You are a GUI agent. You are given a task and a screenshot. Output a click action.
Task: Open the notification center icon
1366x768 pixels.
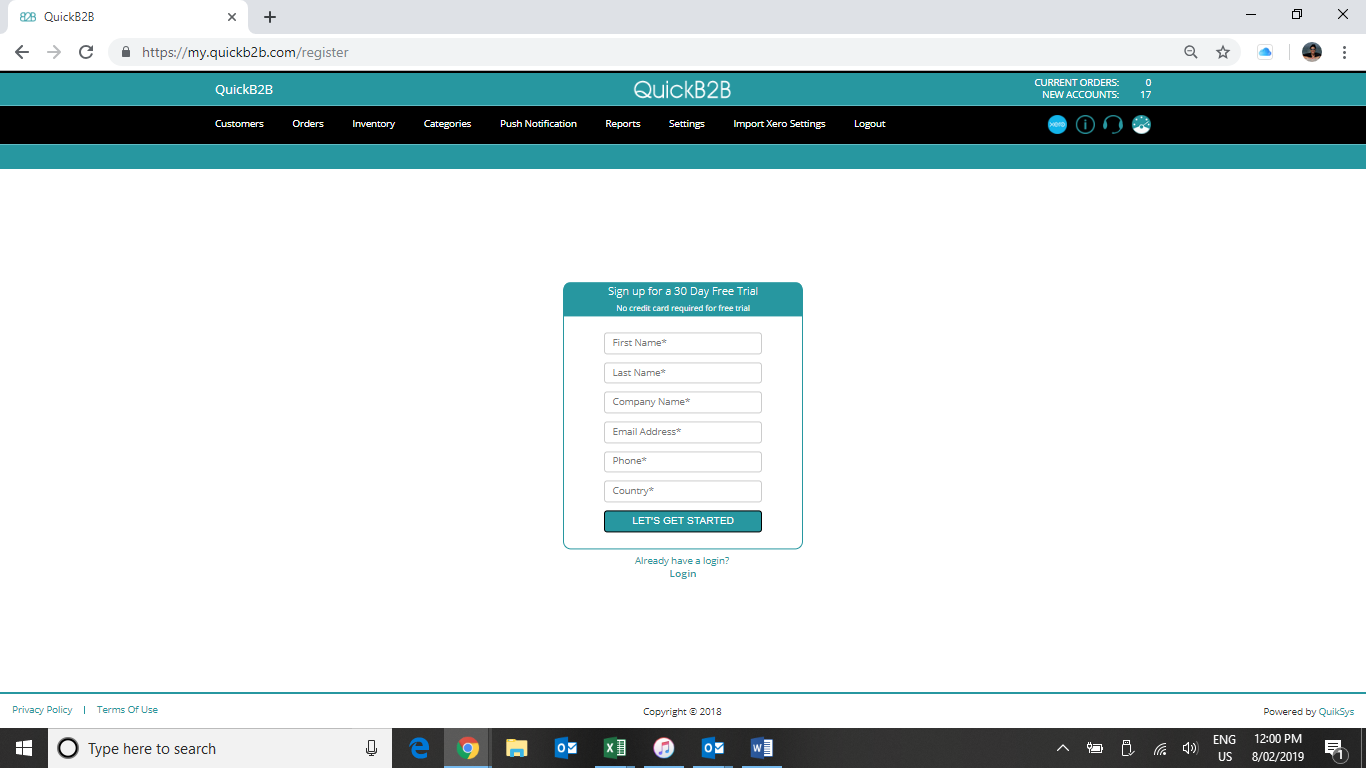pyautogui.click(x=1334, y=748)
